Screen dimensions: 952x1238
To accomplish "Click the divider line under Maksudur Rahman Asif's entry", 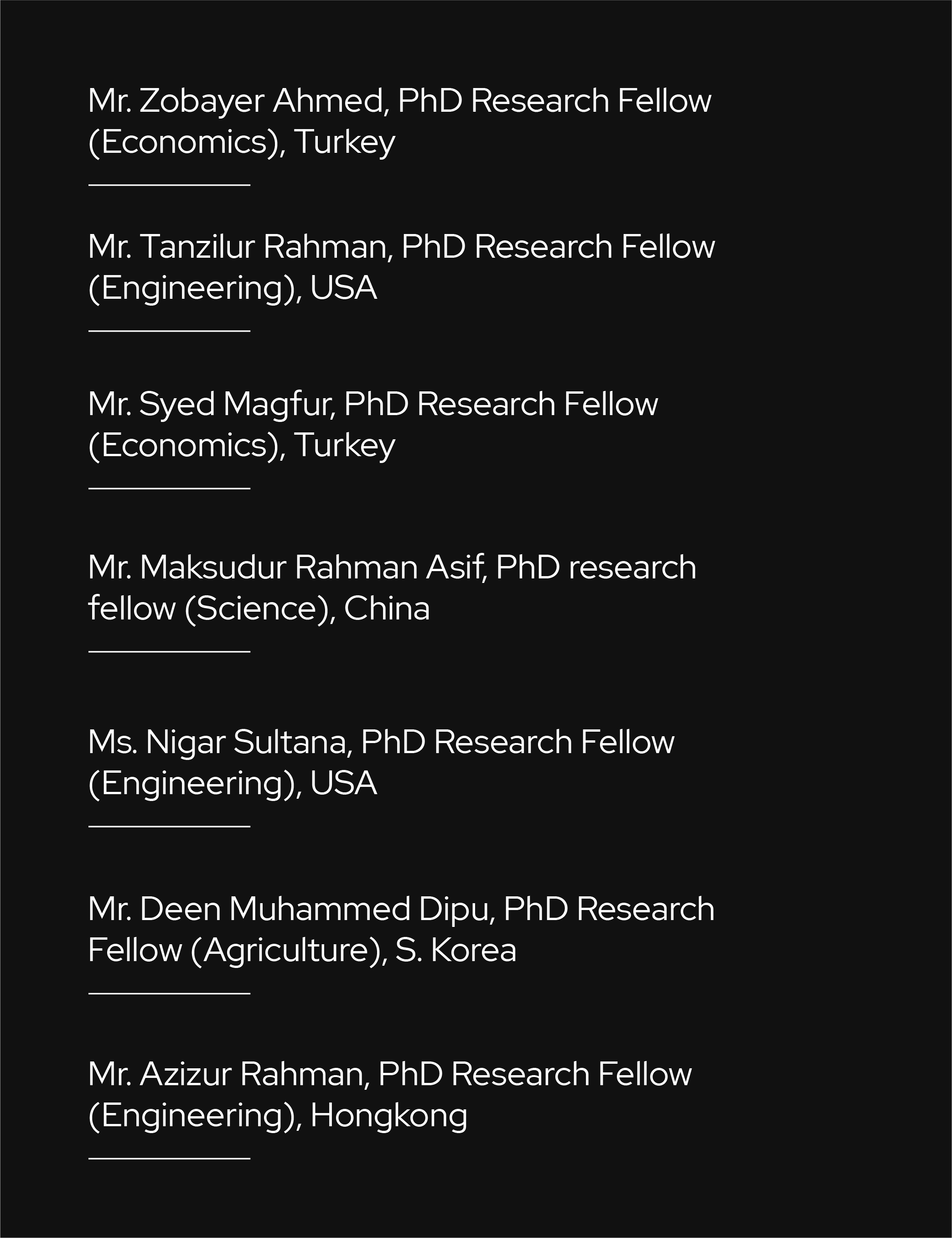I will pos(169,652).
